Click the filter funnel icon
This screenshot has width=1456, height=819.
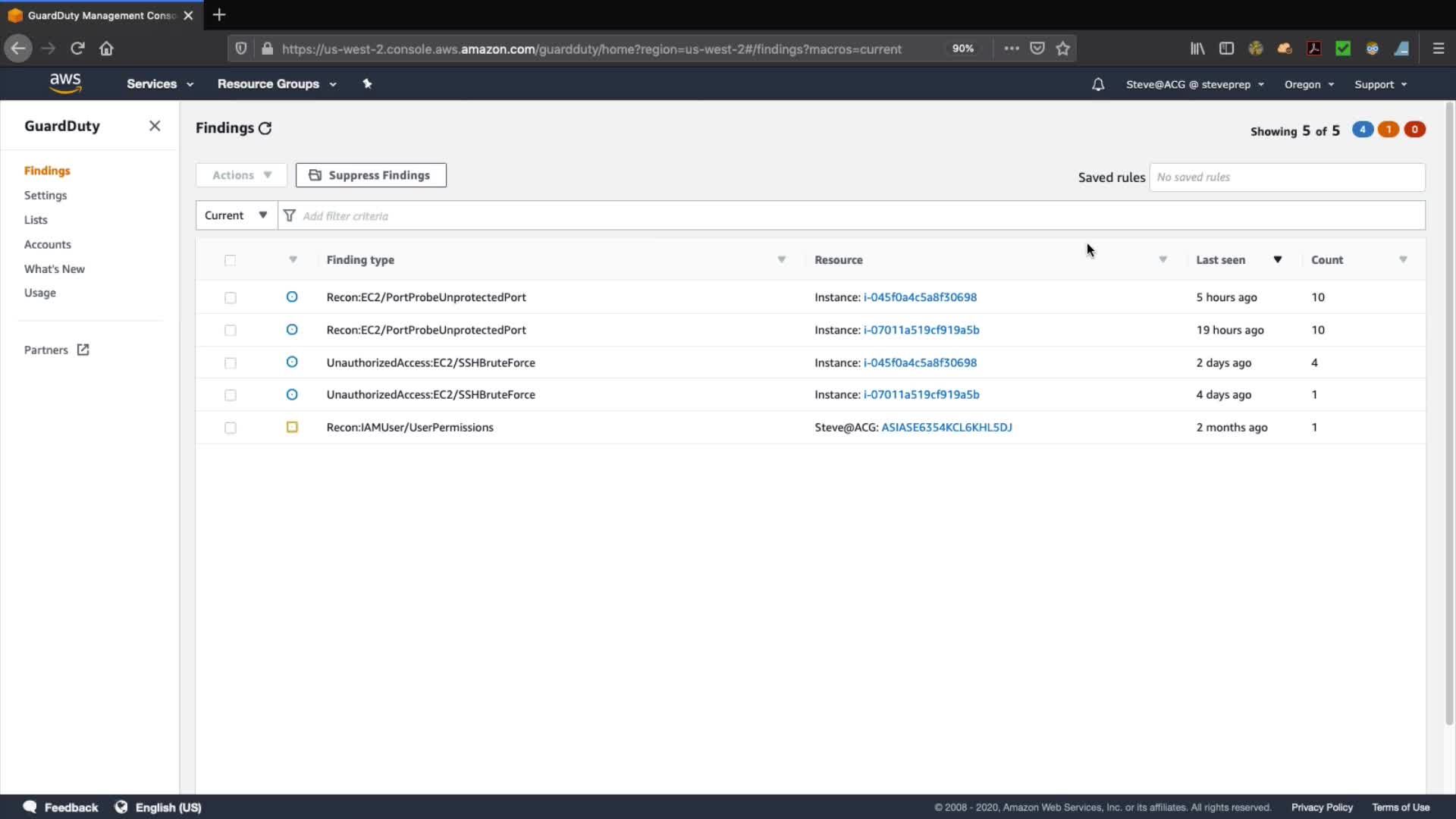pos(289,215)
